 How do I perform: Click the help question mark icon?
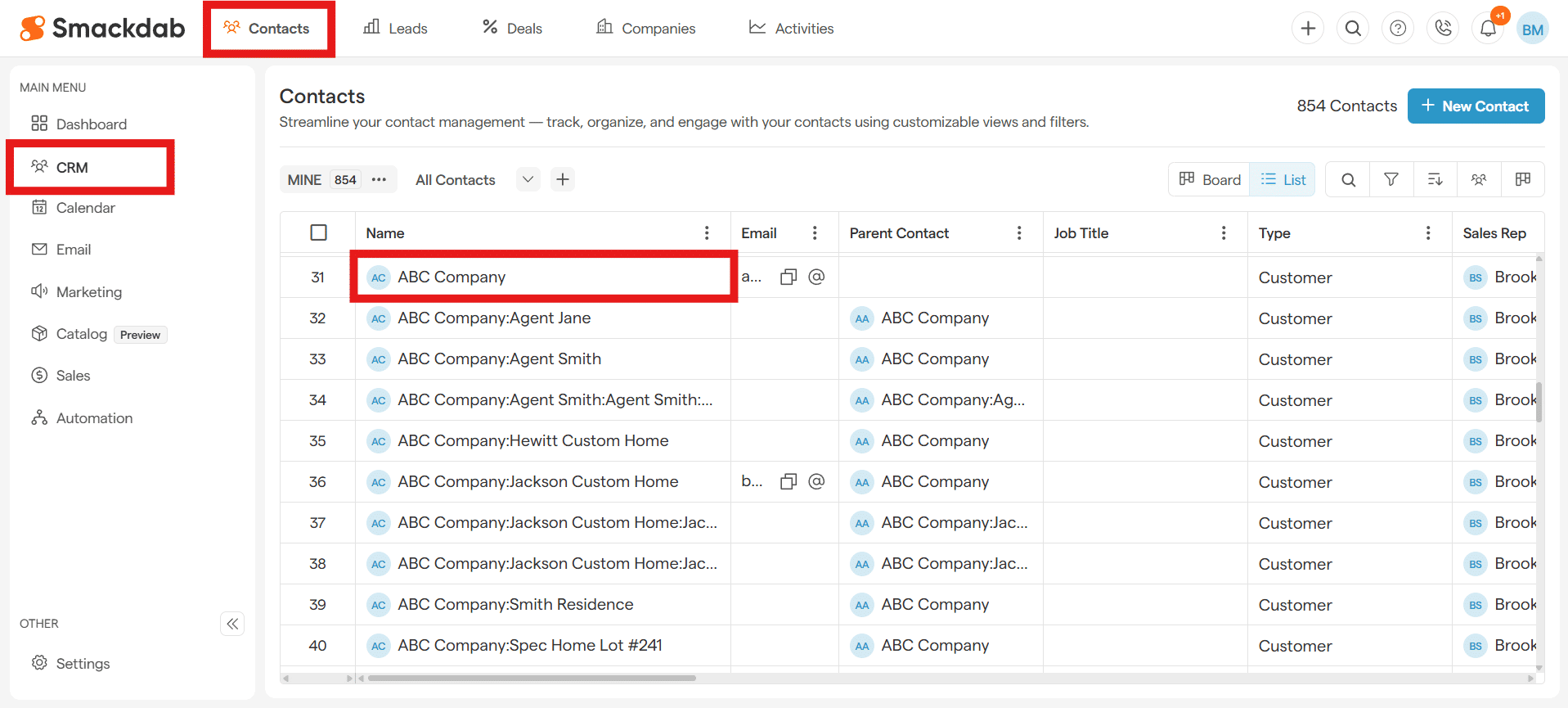1398,29
